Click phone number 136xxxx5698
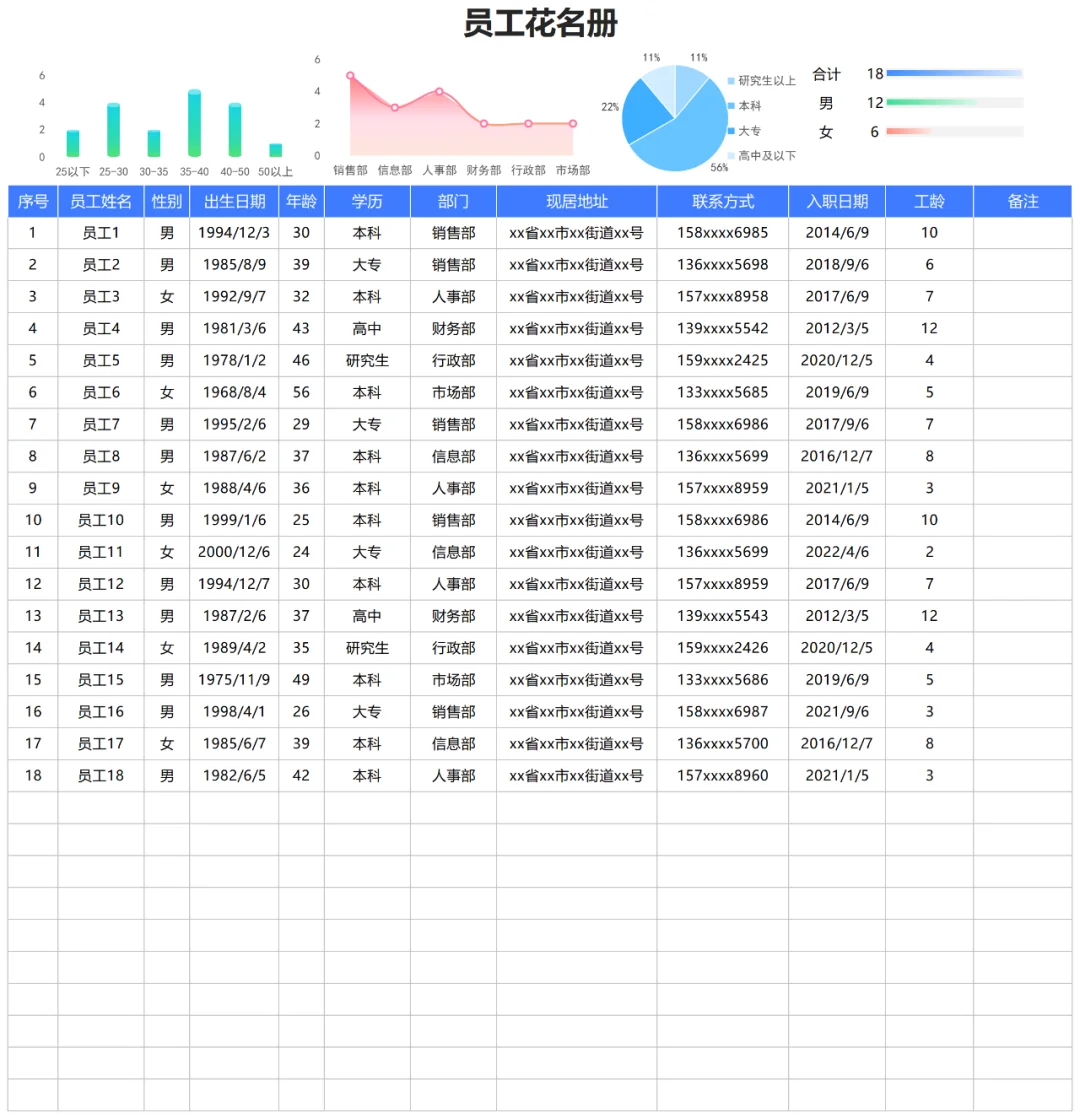 tap(723, 265)
